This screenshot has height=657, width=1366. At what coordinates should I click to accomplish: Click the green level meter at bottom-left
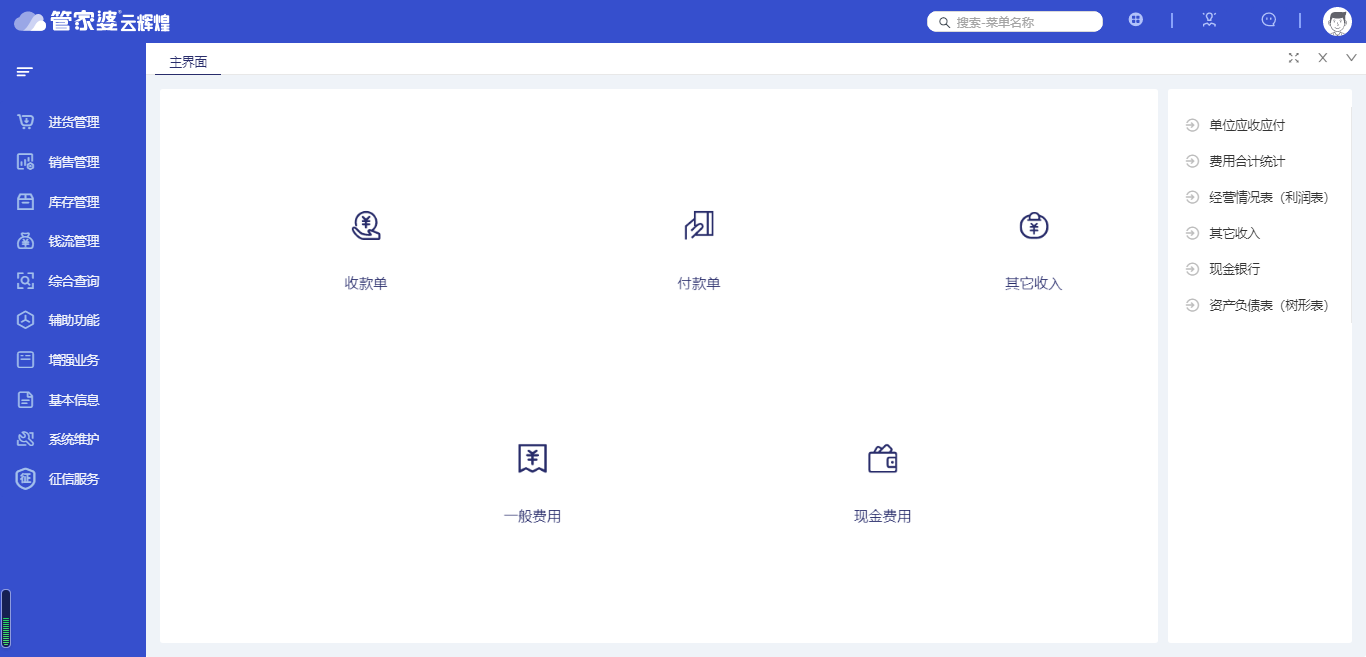6,618
